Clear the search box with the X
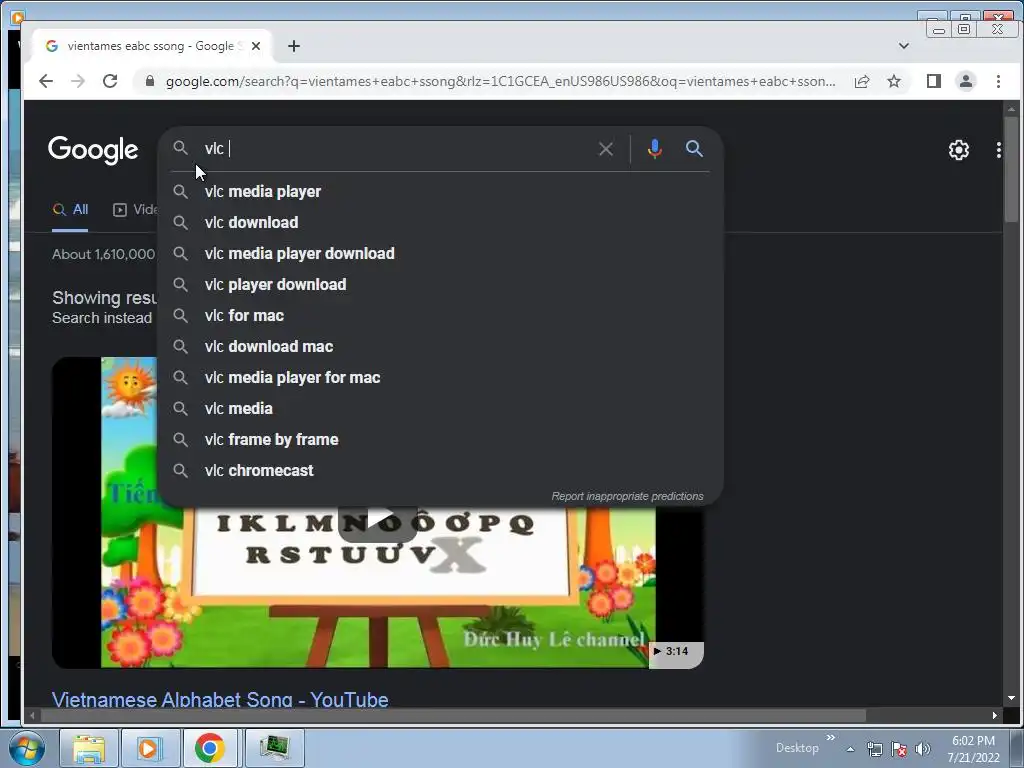 [x=606, y=149]
